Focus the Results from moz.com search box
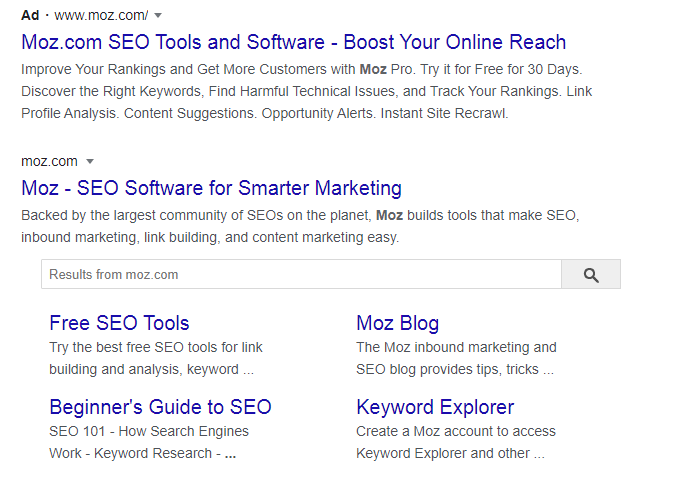The image size is (675, 478). tap(301, 274)
